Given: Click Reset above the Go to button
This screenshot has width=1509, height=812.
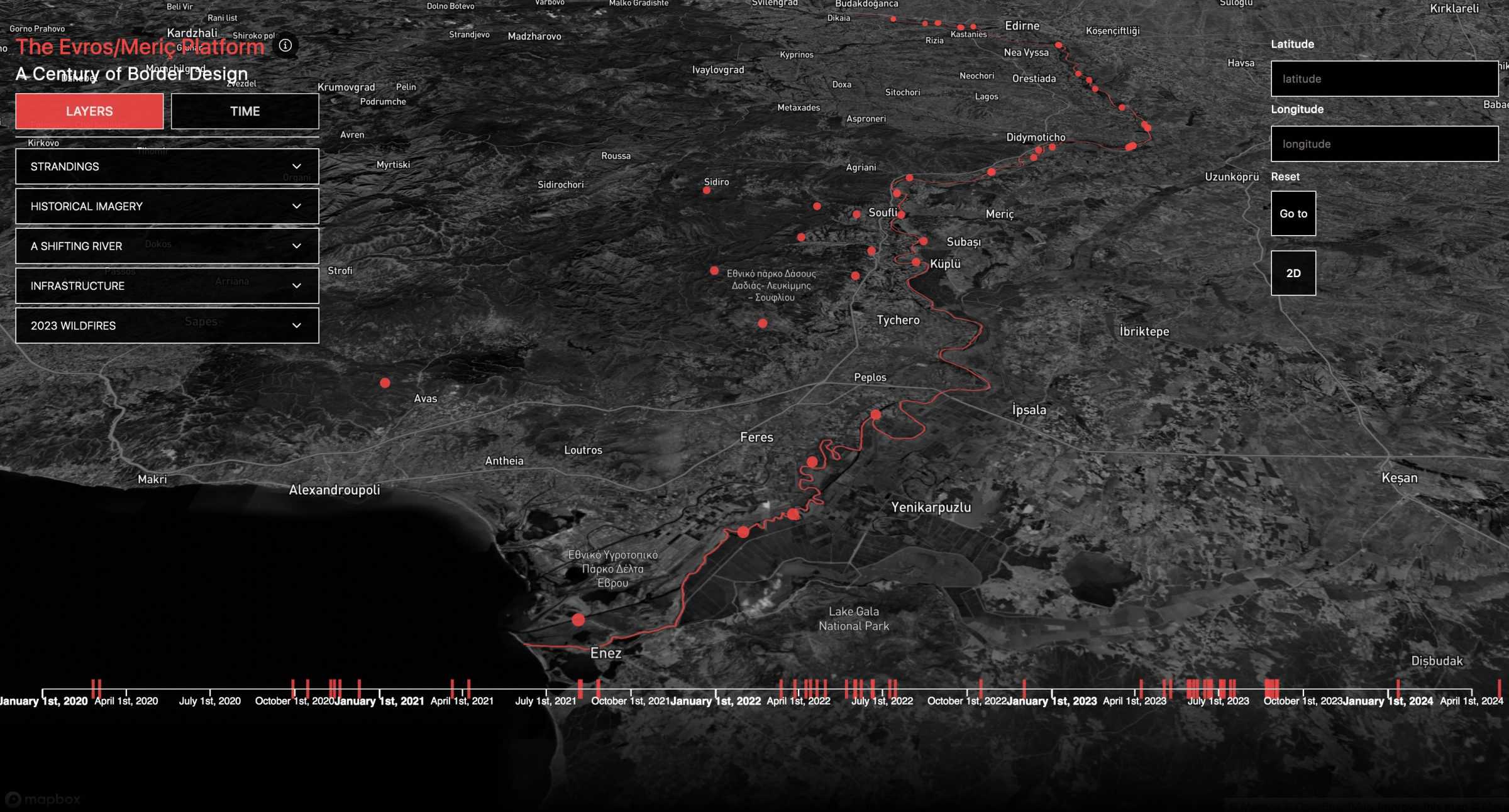Looking at the screenshot, I should [1285, 177].
